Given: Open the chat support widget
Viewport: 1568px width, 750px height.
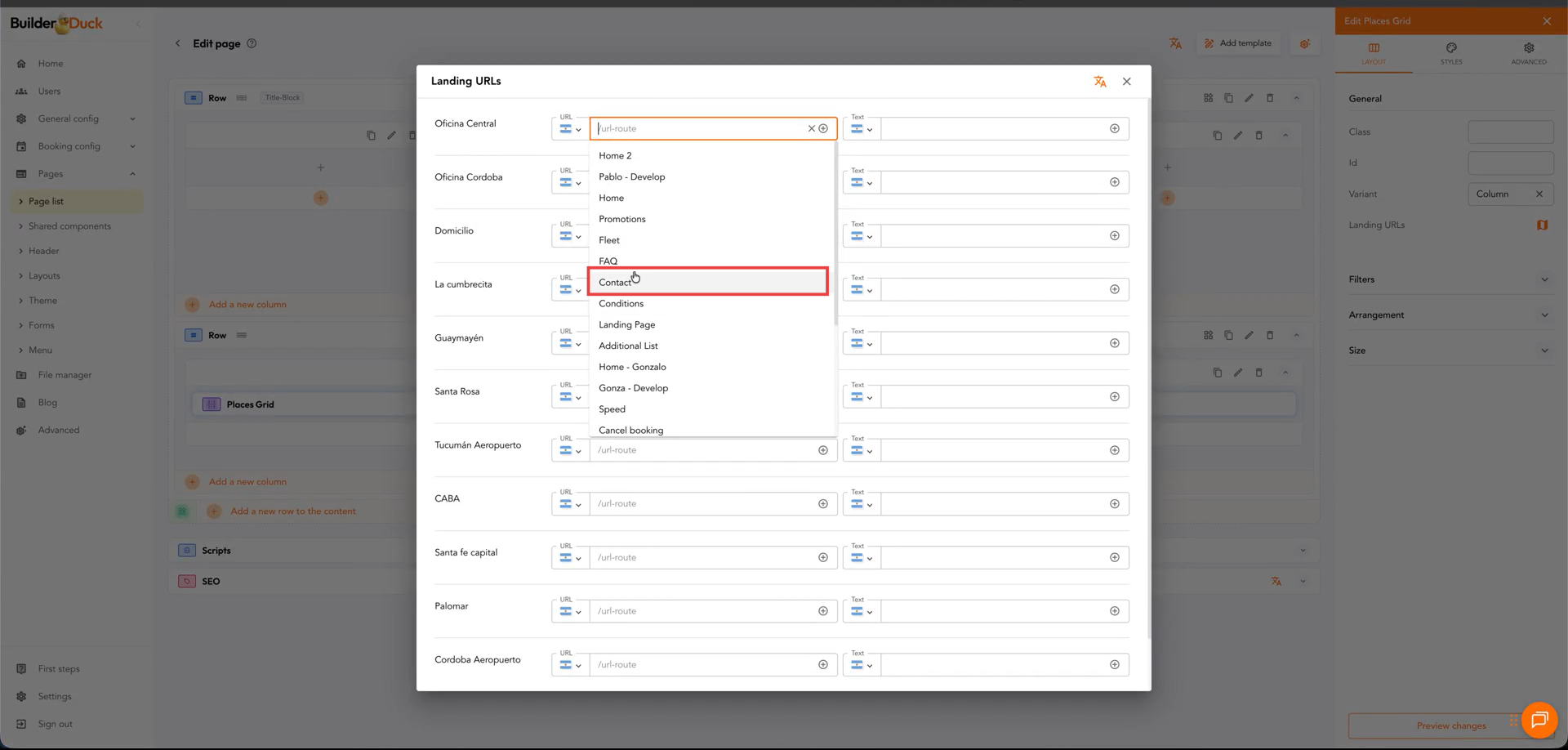Looking at the screenshot, I should (1539, 720).
